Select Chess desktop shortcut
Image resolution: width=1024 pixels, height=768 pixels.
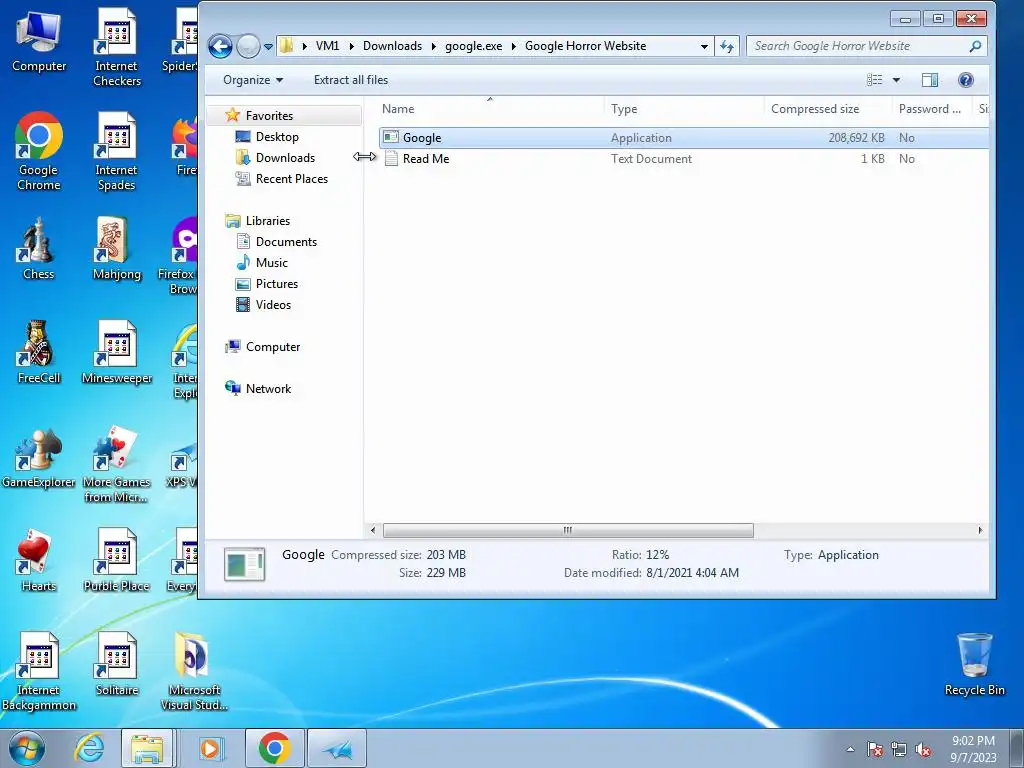click(39, 248)
